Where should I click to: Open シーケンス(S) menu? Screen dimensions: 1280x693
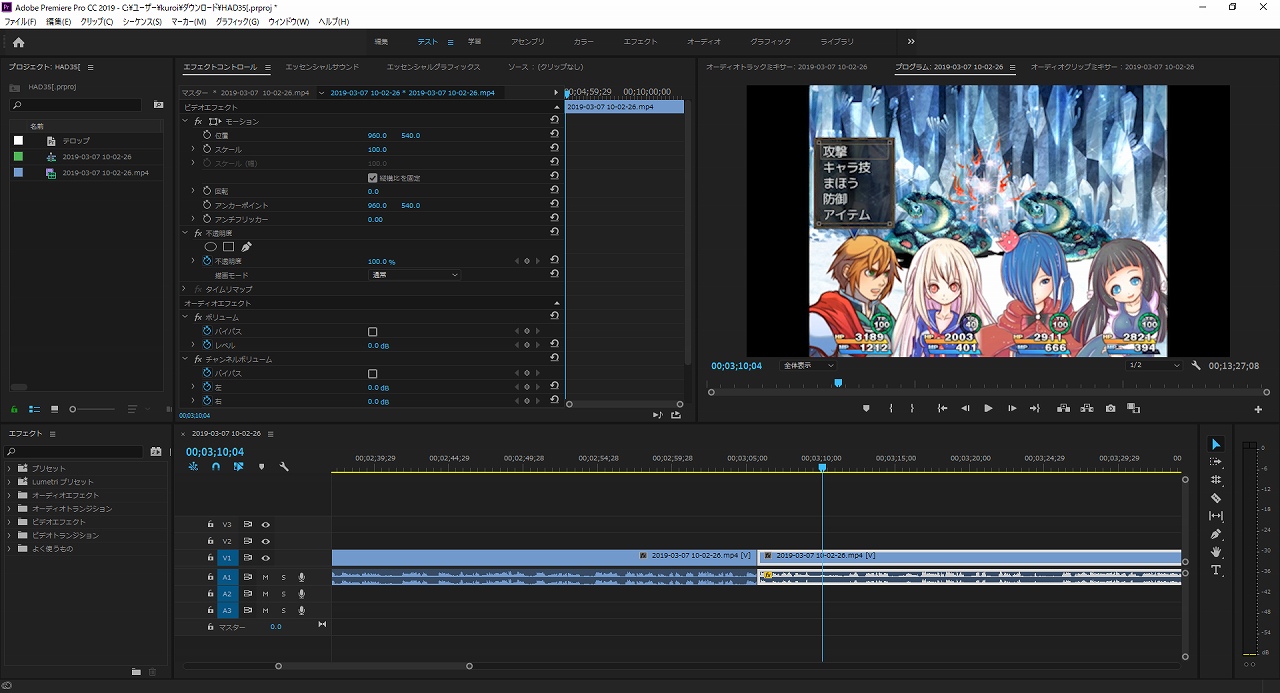point(142,22)
